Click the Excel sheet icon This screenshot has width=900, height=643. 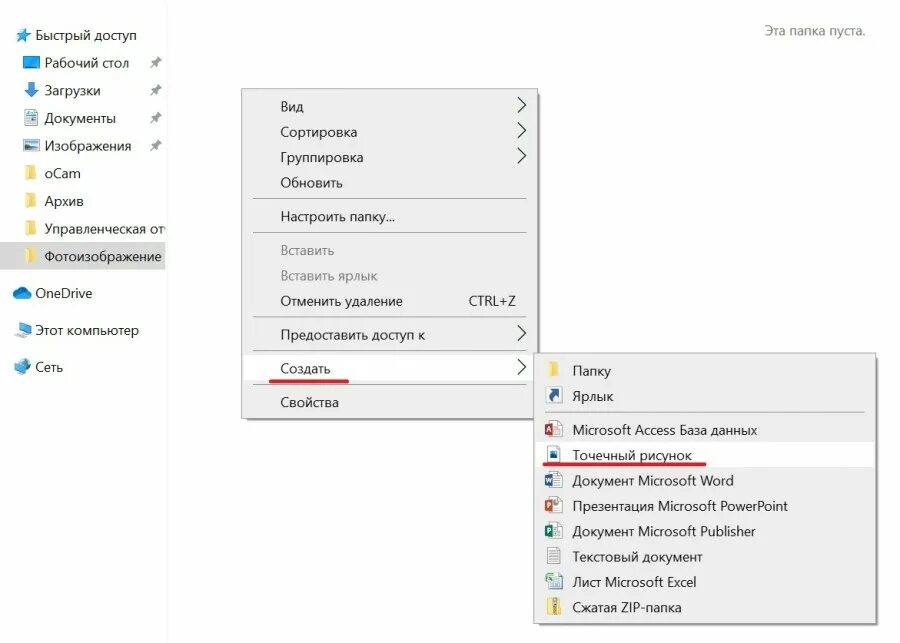click(x=553, y=581)
